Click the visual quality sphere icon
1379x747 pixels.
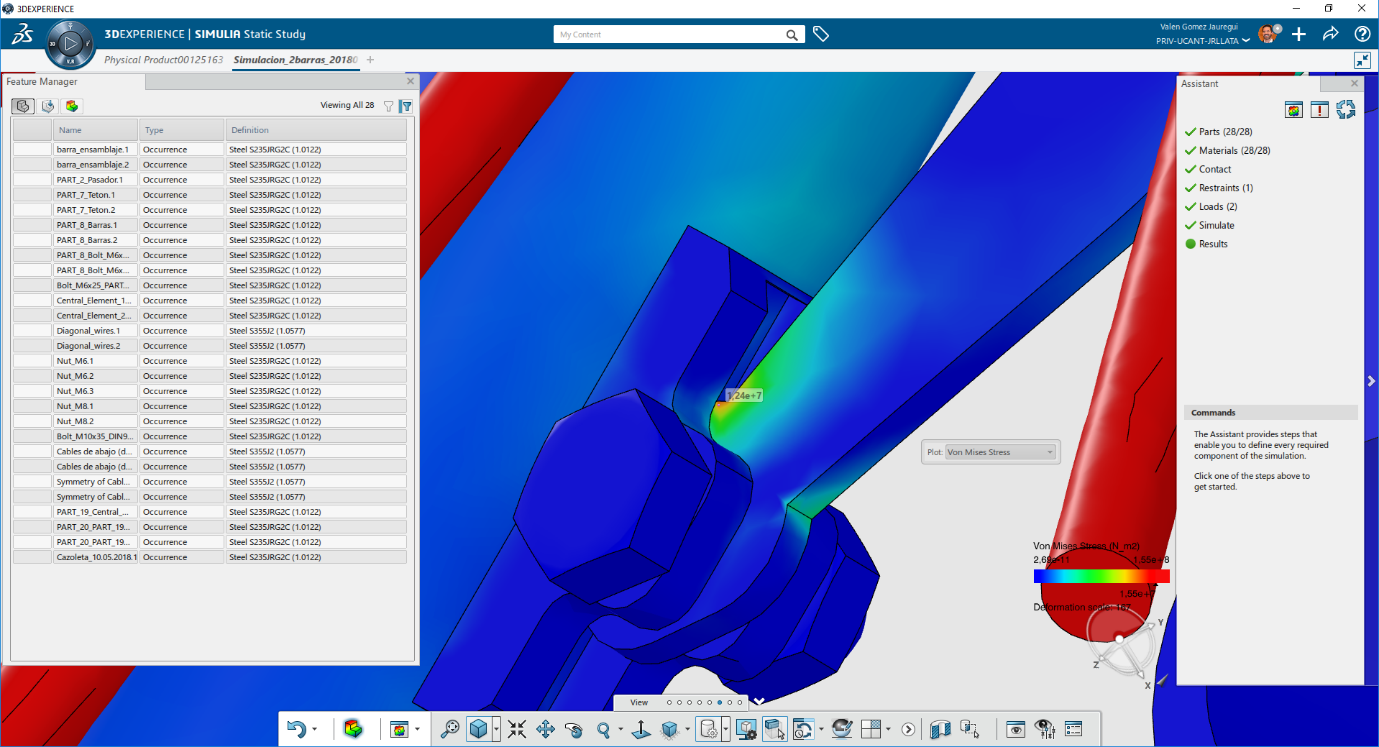pos(841,730)
